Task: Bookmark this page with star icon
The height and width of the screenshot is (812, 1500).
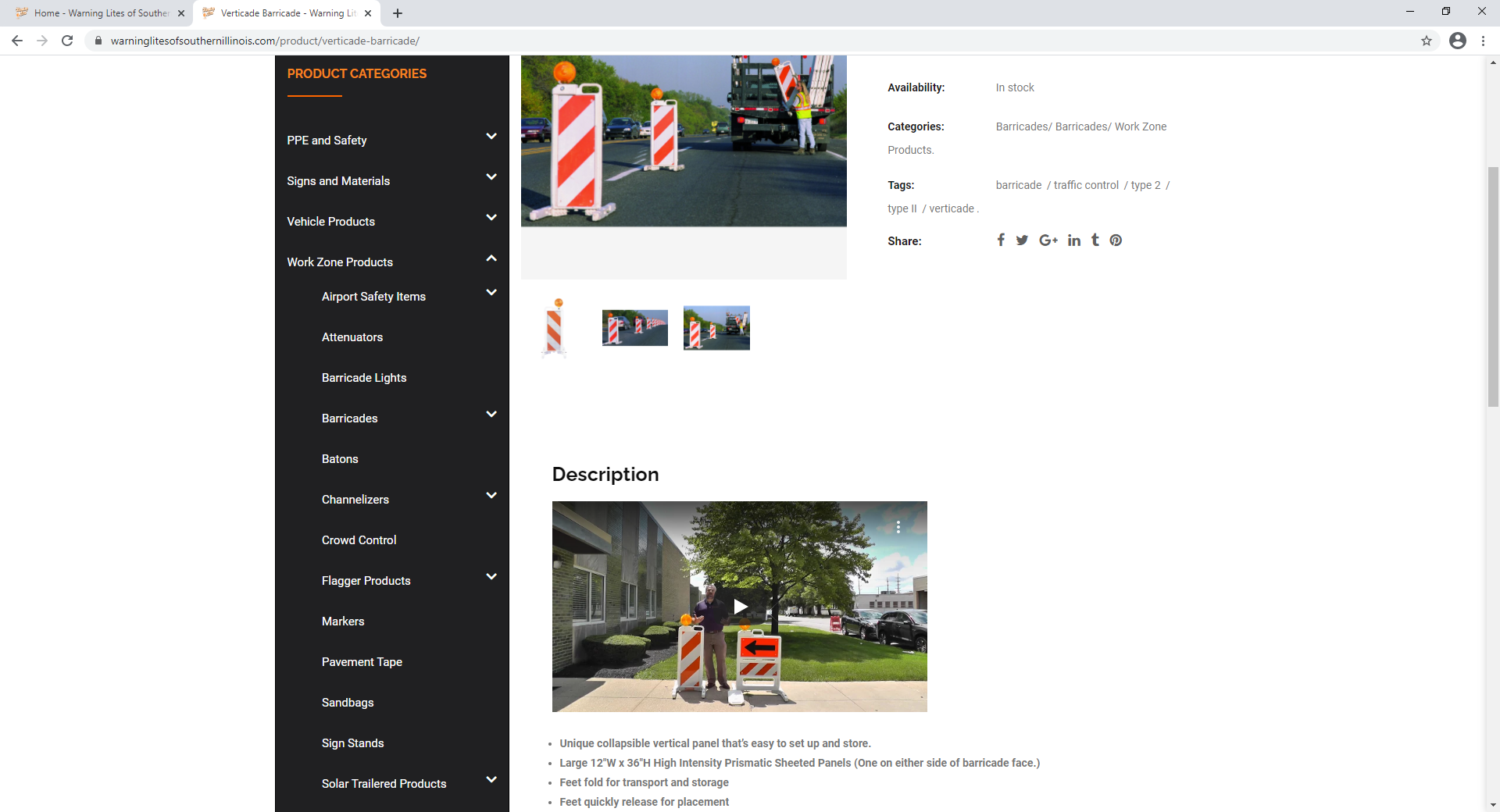Action: [x=1427, y=41]
